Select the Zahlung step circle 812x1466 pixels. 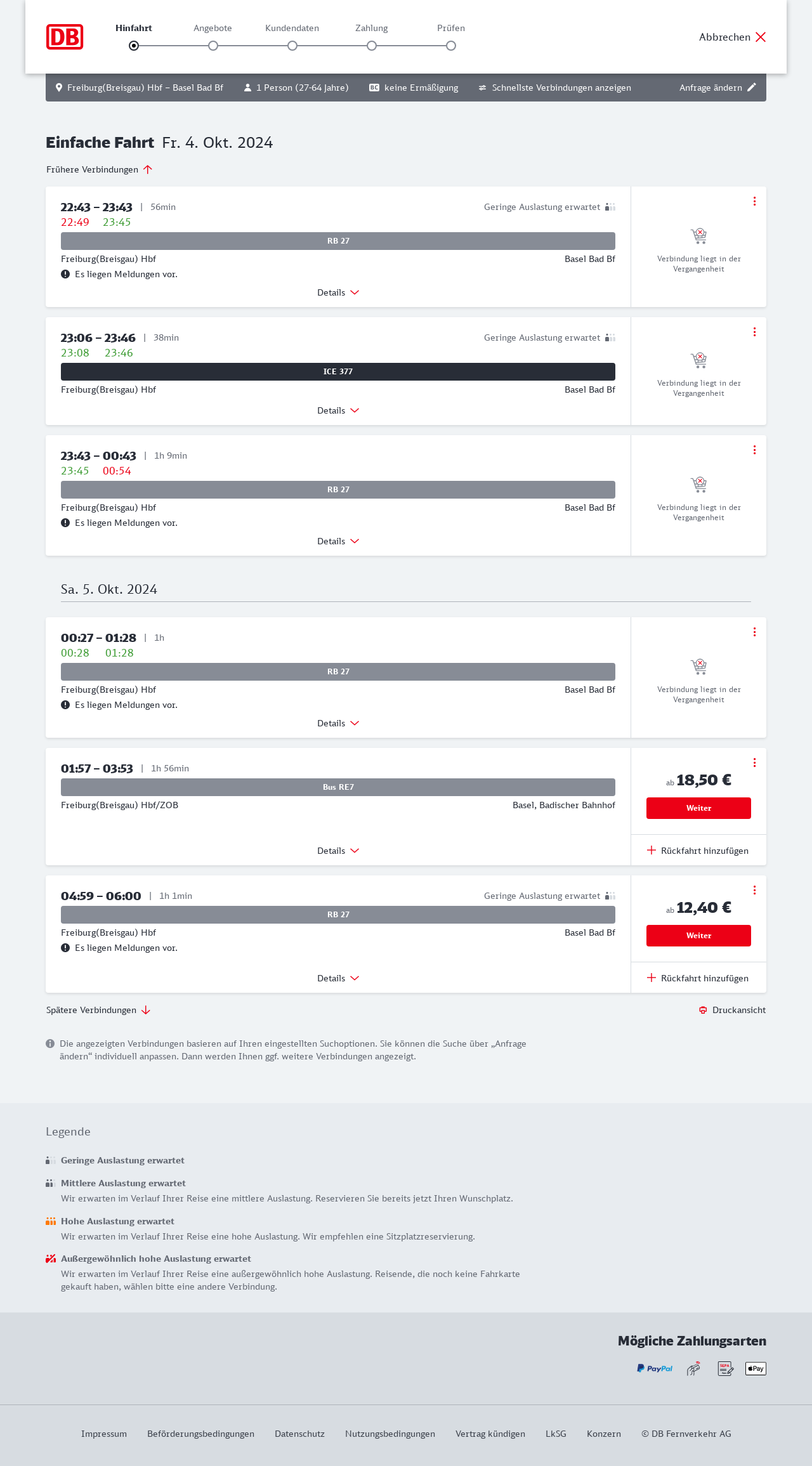372,46
